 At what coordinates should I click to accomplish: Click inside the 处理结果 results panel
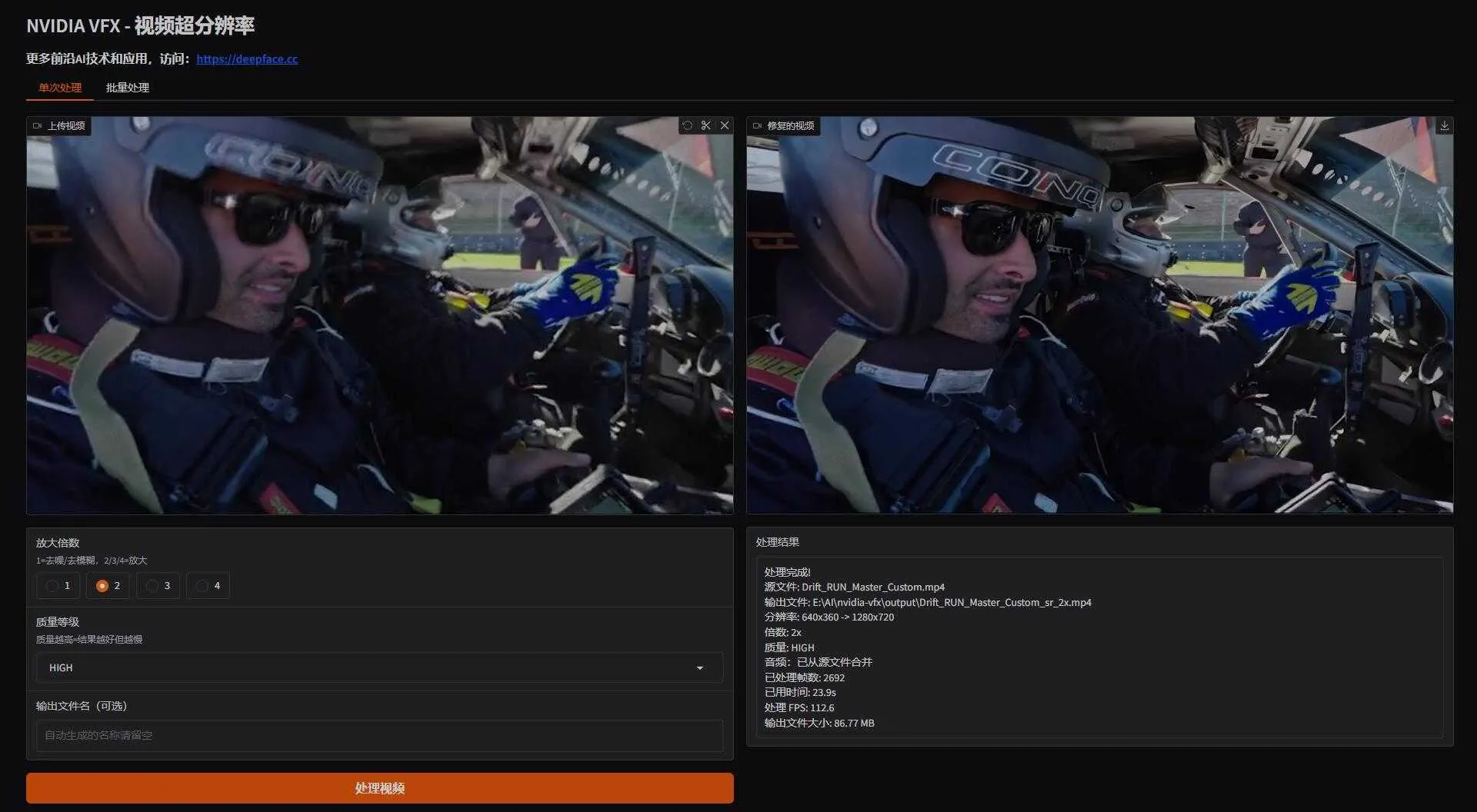(1100, 646)
